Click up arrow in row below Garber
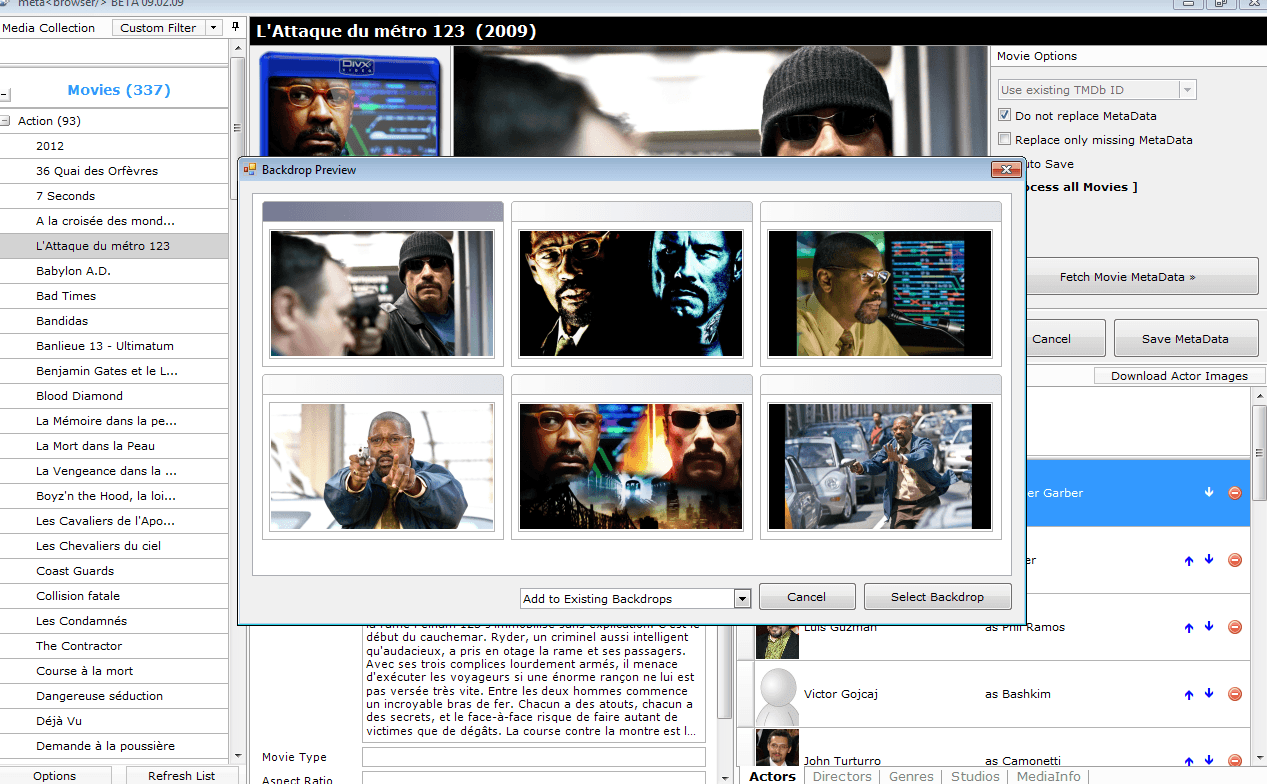This screenshot has height=784, width=1267. click(1189, 561)
